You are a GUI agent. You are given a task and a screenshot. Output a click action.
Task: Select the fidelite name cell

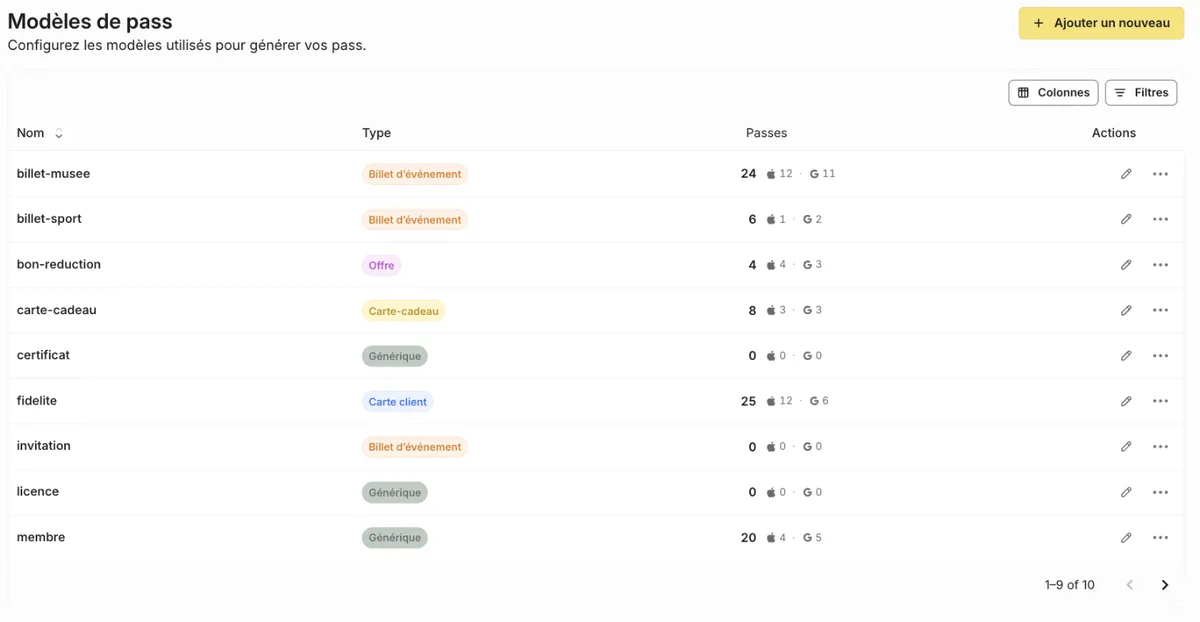coord(37,401)
